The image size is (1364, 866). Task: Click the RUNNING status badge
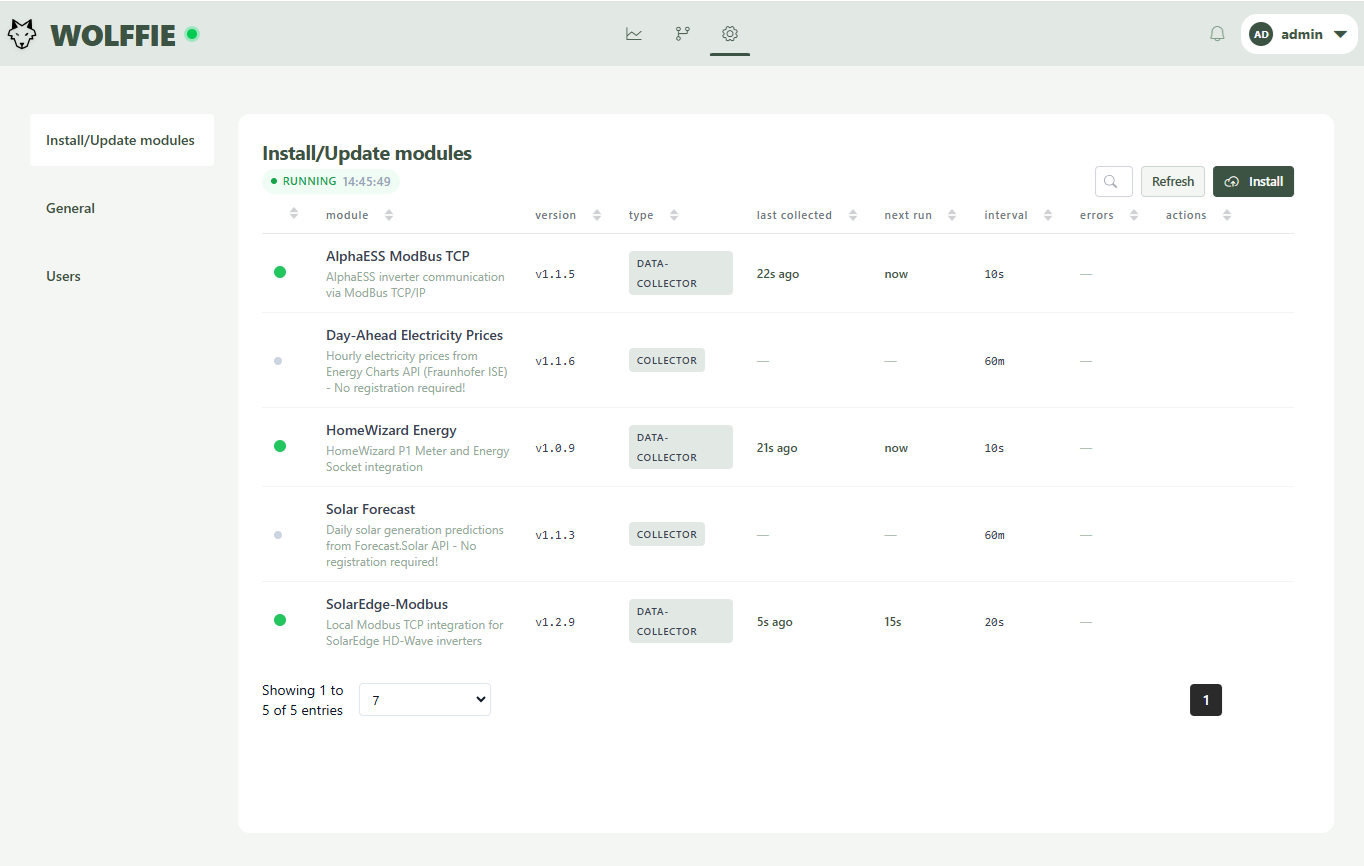point(331,181)
